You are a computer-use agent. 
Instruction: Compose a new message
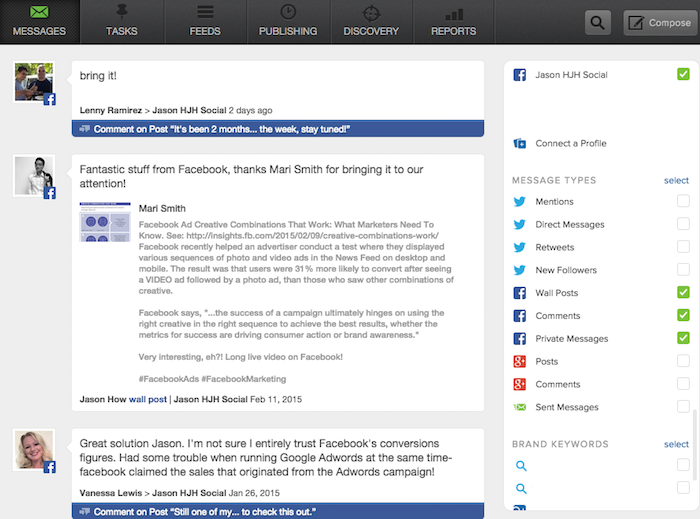pos(660,22)
